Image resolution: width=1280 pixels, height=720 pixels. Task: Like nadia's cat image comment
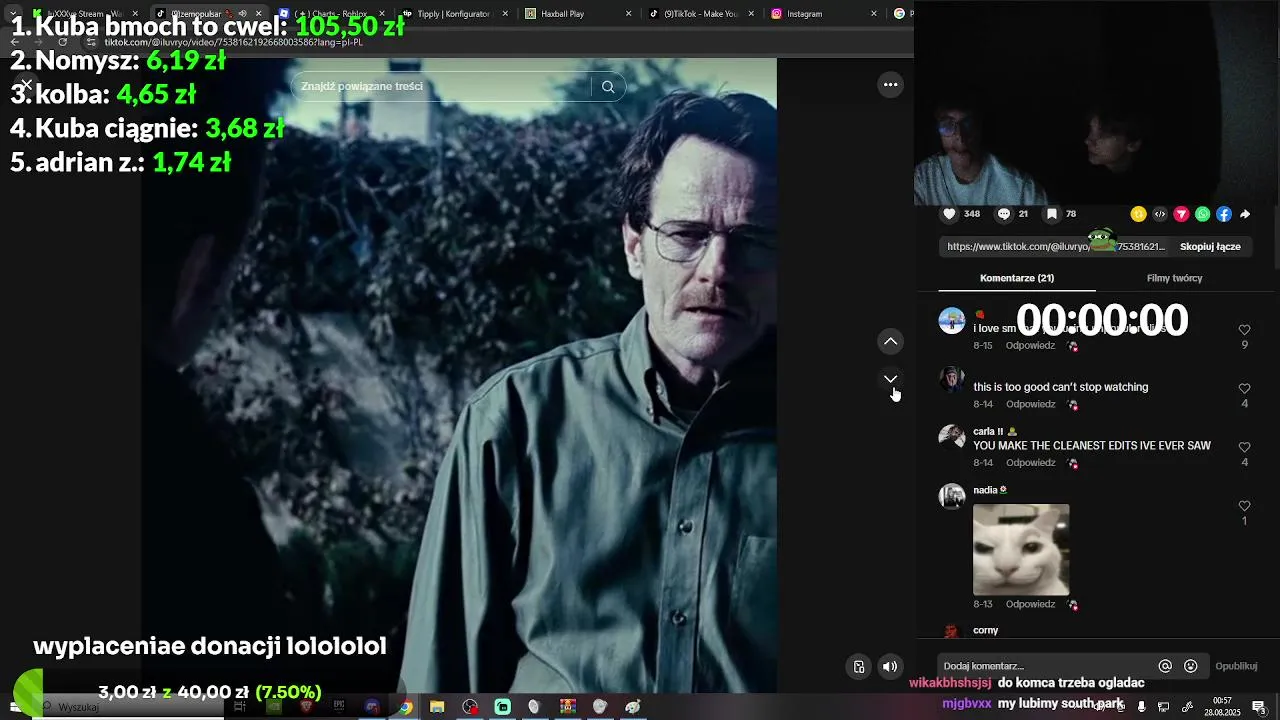tap(1244, 506)
